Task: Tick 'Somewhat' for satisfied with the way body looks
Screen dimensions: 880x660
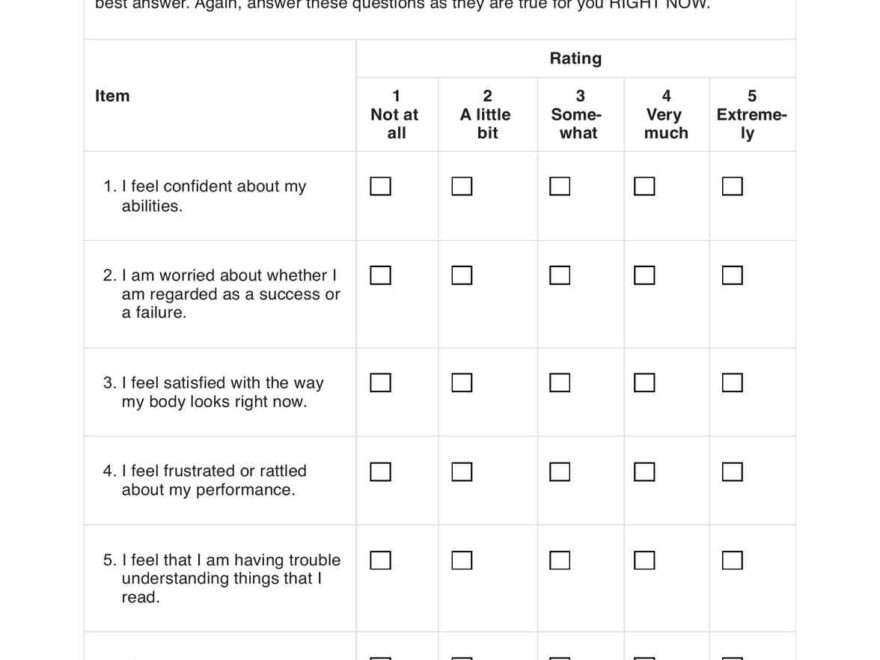Action: point(560,383)
